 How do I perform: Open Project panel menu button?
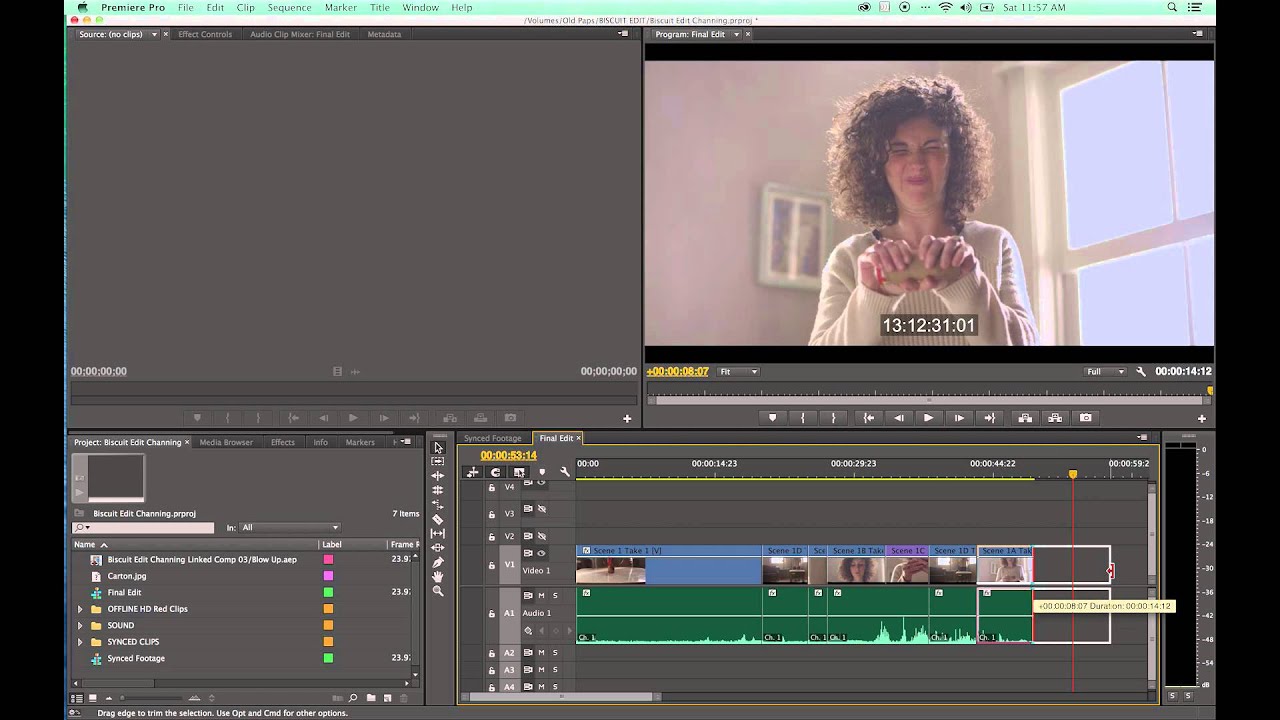406,442
